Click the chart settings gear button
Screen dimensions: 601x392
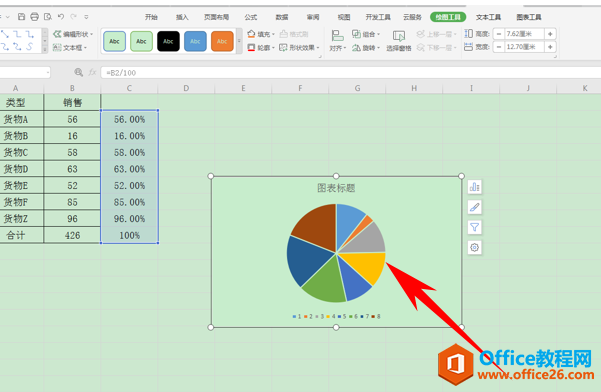(x=475, y=248)
